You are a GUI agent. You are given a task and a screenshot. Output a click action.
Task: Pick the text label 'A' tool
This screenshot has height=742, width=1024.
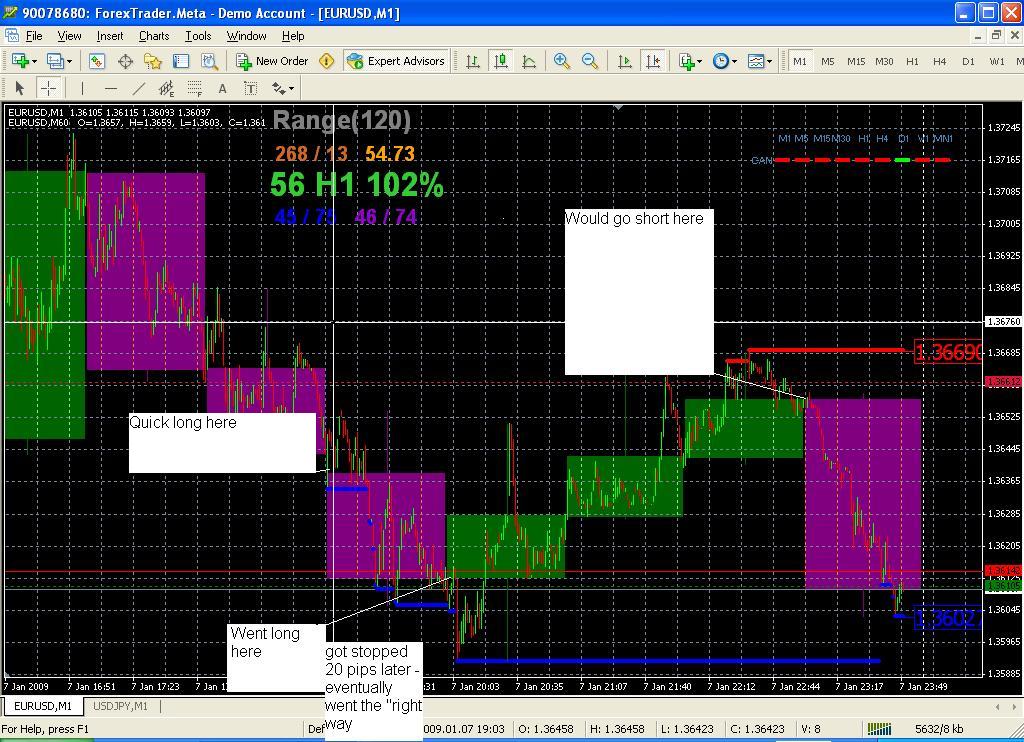tap(222, 88)
